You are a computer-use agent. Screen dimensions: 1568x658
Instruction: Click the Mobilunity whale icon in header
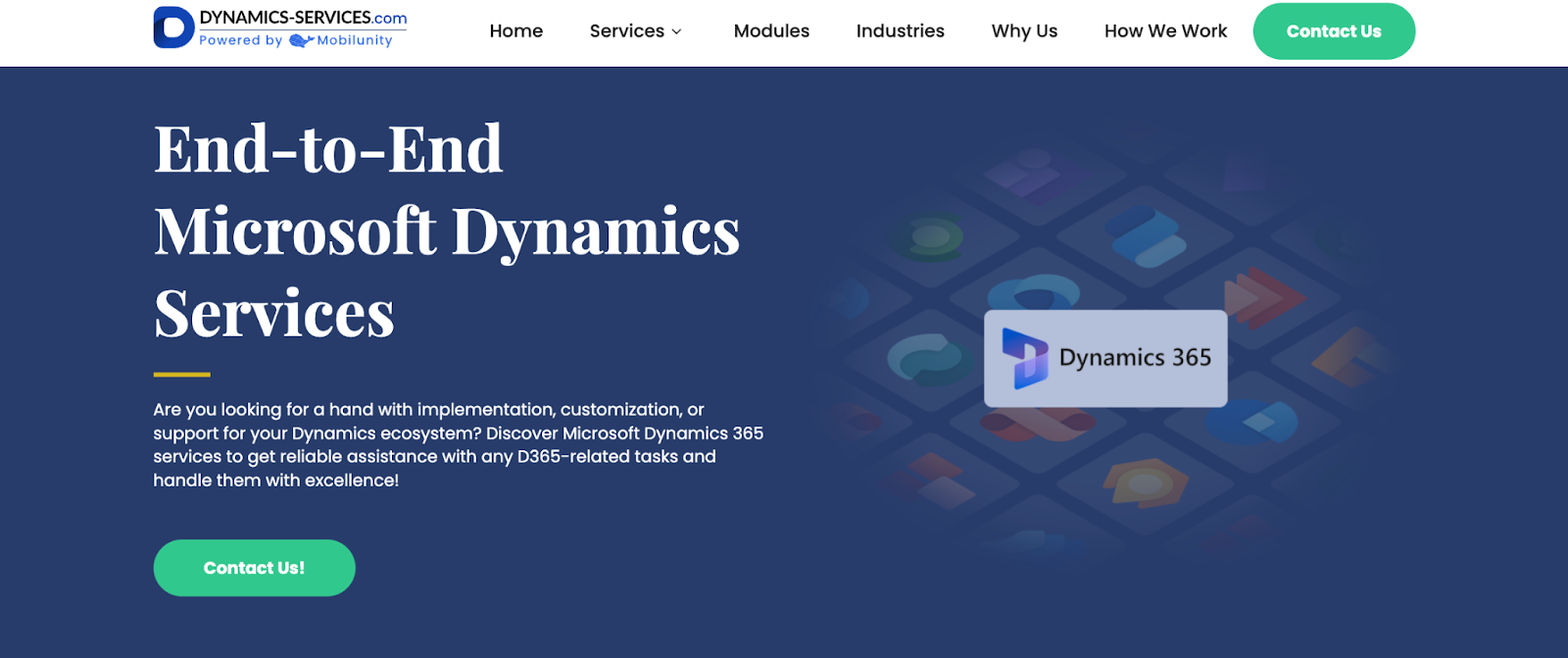coord(302,40)
